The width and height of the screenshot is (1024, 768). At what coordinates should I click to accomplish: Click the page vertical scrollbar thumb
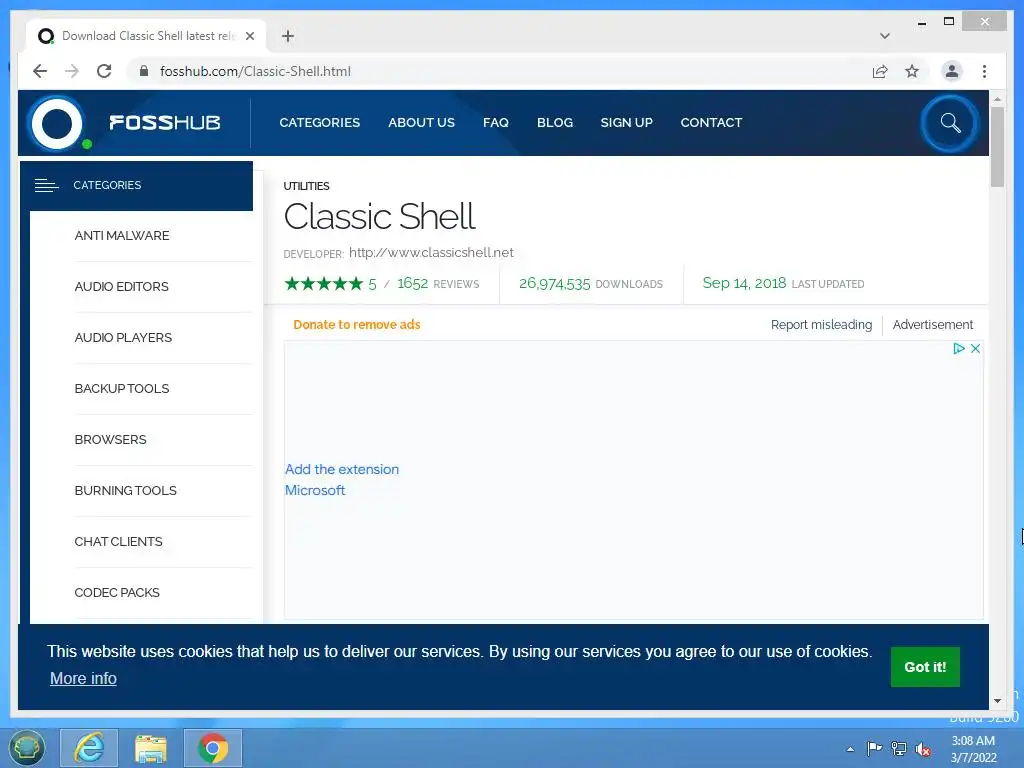click(997, 147)
